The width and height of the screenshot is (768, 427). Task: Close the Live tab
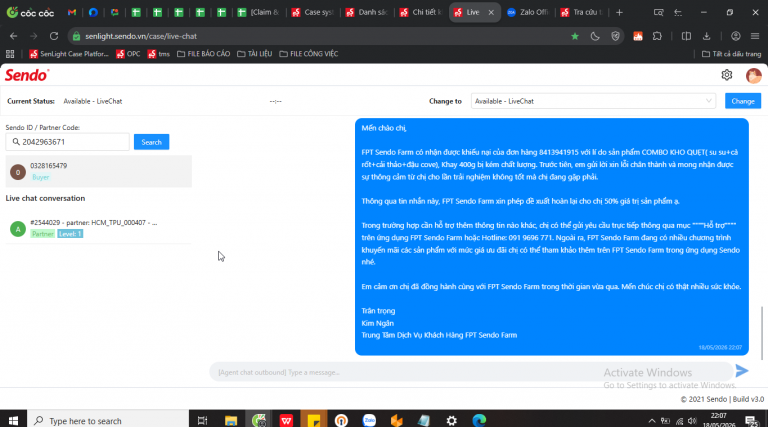point(491,12)
